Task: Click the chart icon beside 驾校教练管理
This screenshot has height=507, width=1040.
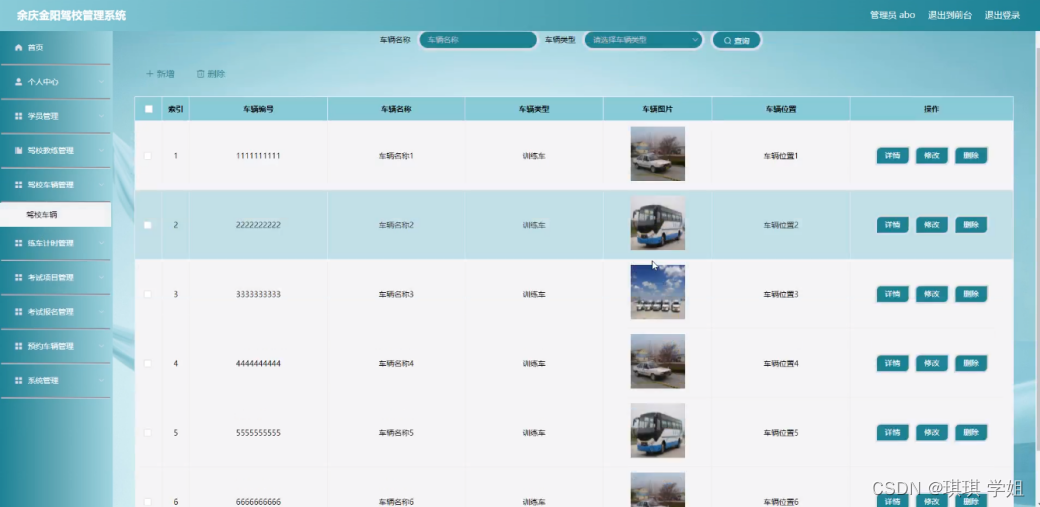Action: point(19,151)
